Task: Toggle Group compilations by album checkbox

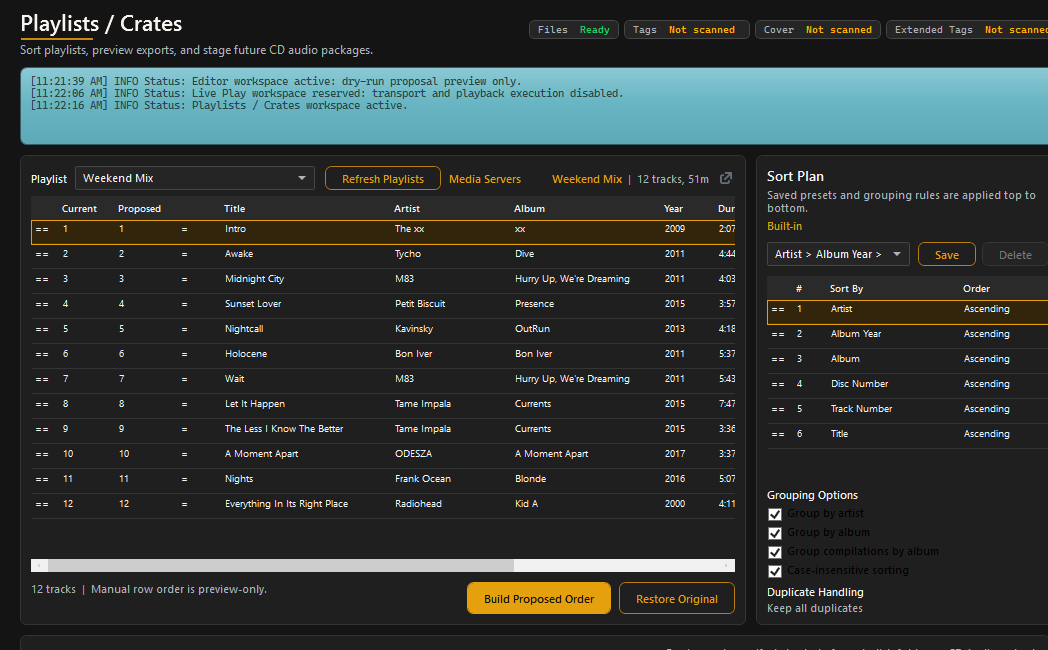Action: point(775,552)
